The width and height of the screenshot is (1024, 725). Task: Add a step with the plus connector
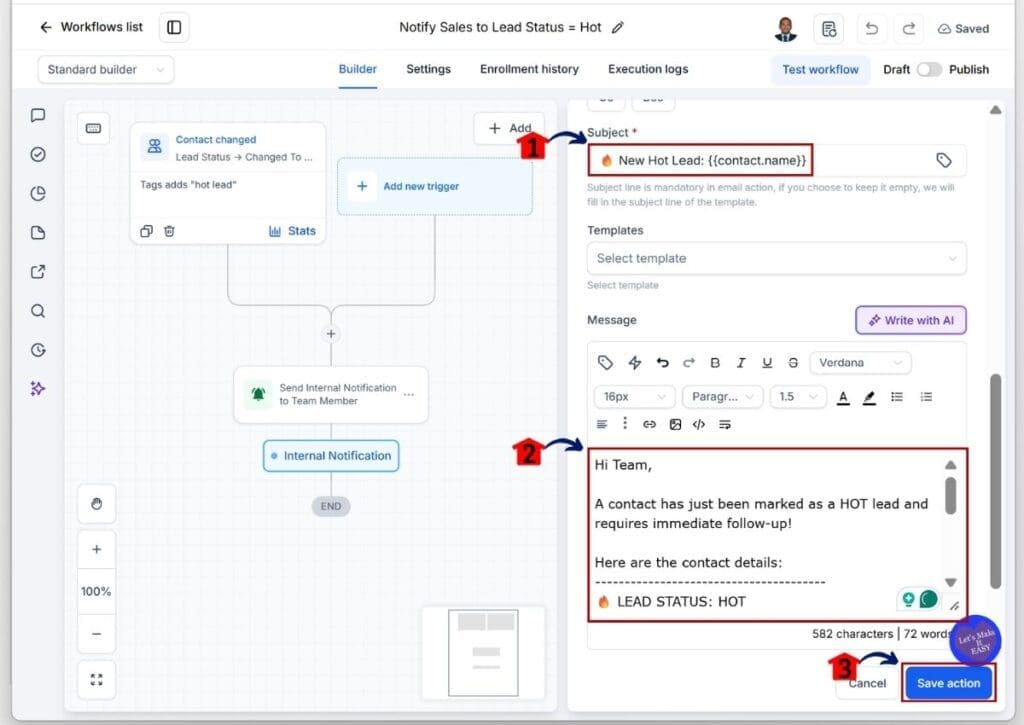(331, 334)
